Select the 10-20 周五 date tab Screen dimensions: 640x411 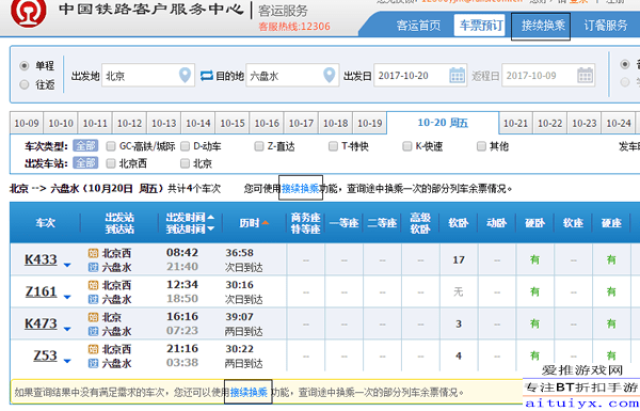coord(442,122)
